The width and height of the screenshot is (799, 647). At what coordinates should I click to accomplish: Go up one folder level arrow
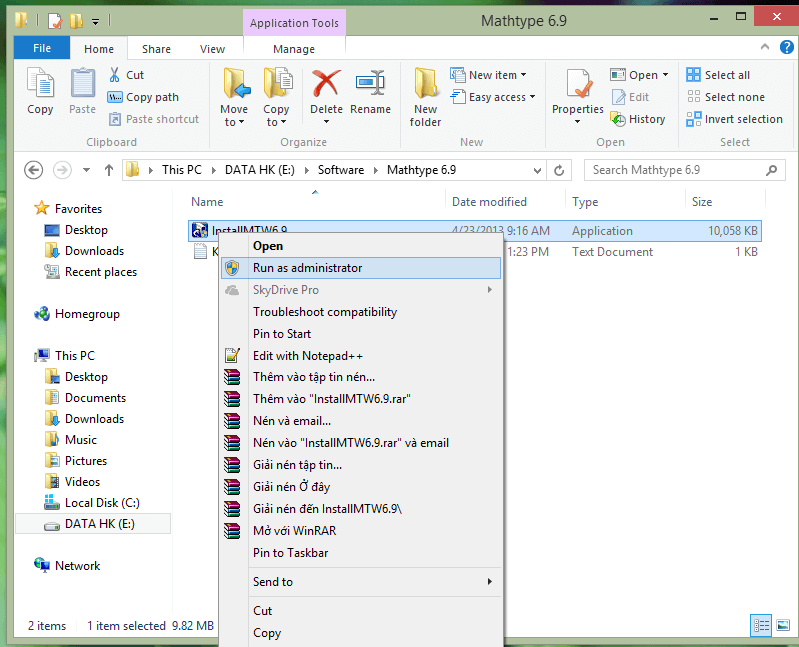[109, 170]
